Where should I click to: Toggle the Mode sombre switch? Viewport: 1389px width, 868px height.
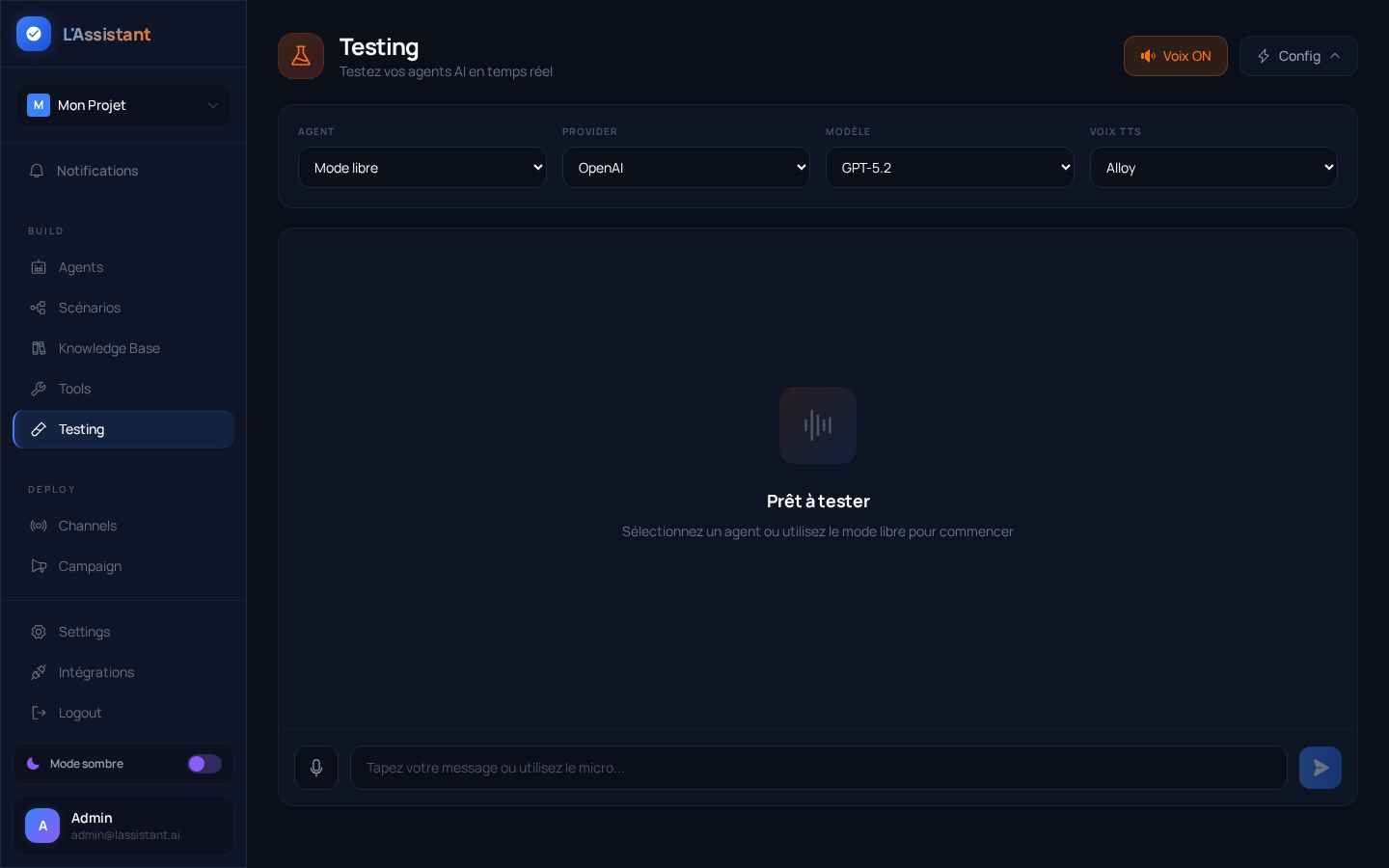(x=204, y=764)
